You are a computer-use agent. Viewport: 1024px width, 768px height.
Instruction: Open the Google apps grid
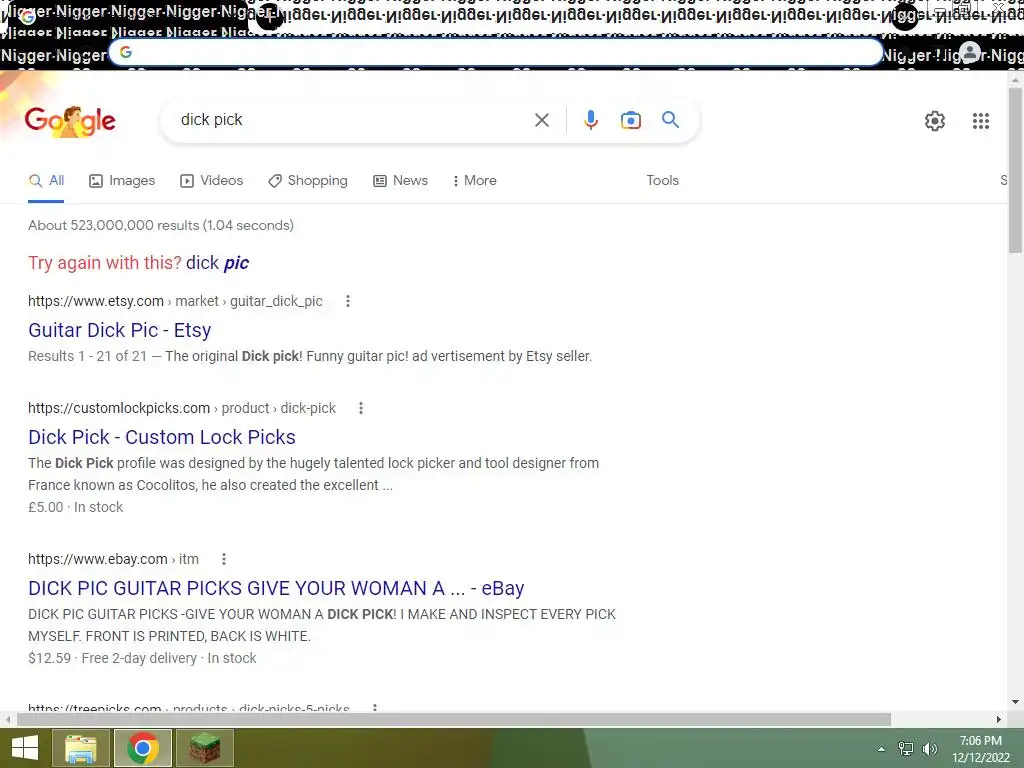[x=980, y=121]
